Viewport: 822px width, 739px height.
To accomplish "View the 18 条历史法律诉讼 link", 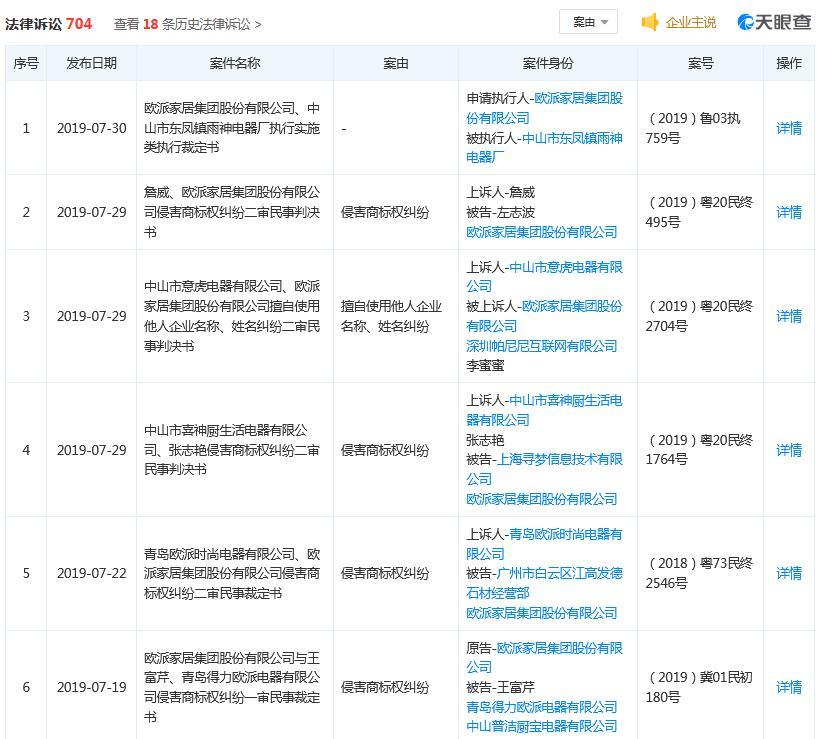I will click(187, 24).
